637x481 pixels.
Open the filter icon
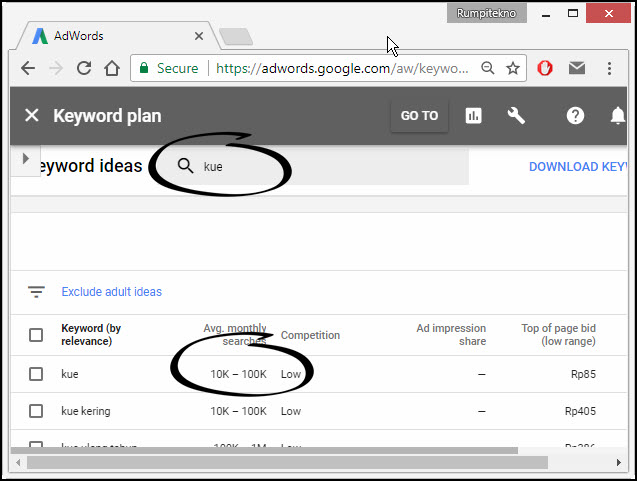tap(36, 291)
